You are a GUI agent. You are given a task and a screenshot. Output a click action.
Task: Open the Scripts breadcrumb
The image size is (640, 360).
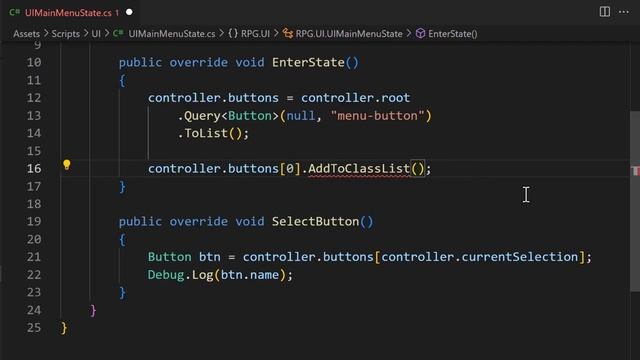(x=66, y=34)
